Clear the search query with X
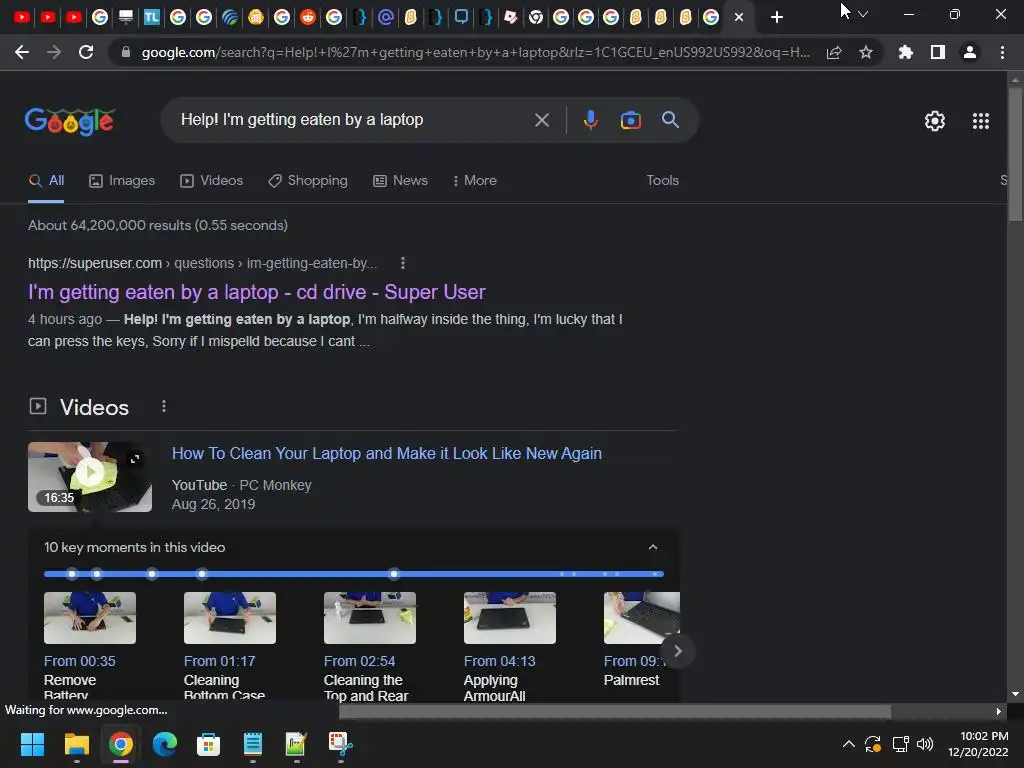This screenshot has height=768, width=1024. tap(541, 120)
